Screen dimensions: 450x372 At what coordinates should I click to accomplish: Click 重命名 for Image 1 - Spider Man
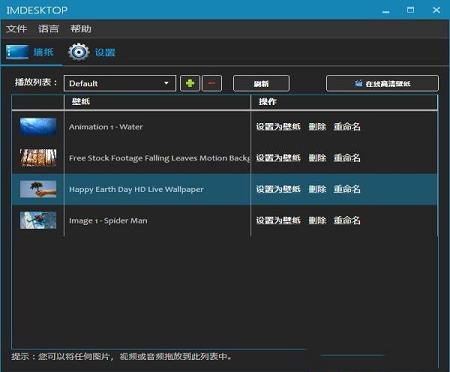coord(347,220)
